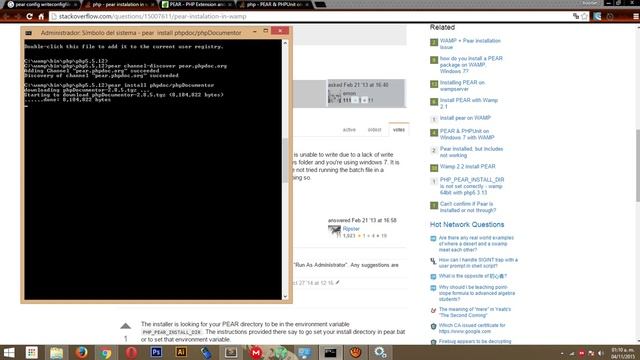Go back with the browser back arrow
The image size is (640, 360).
point(6,16)
